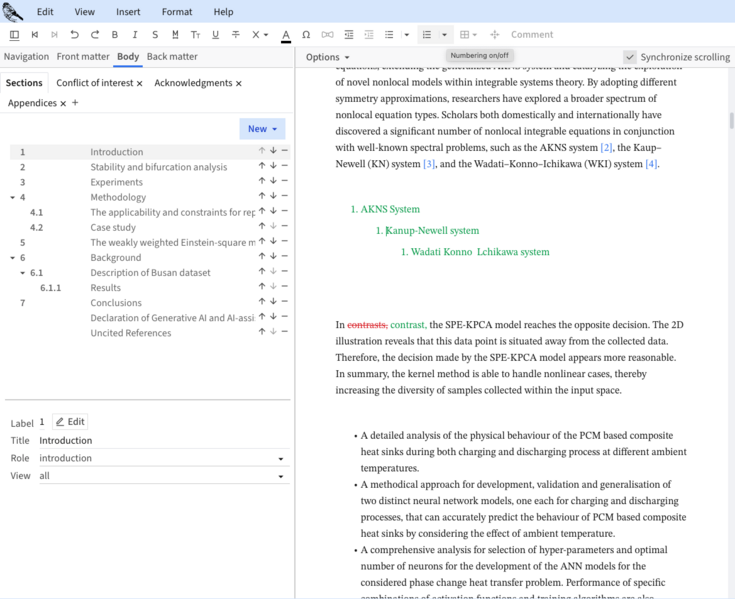Open the Help menu
This screenshot has width=735, height=599.
(223, 12)
